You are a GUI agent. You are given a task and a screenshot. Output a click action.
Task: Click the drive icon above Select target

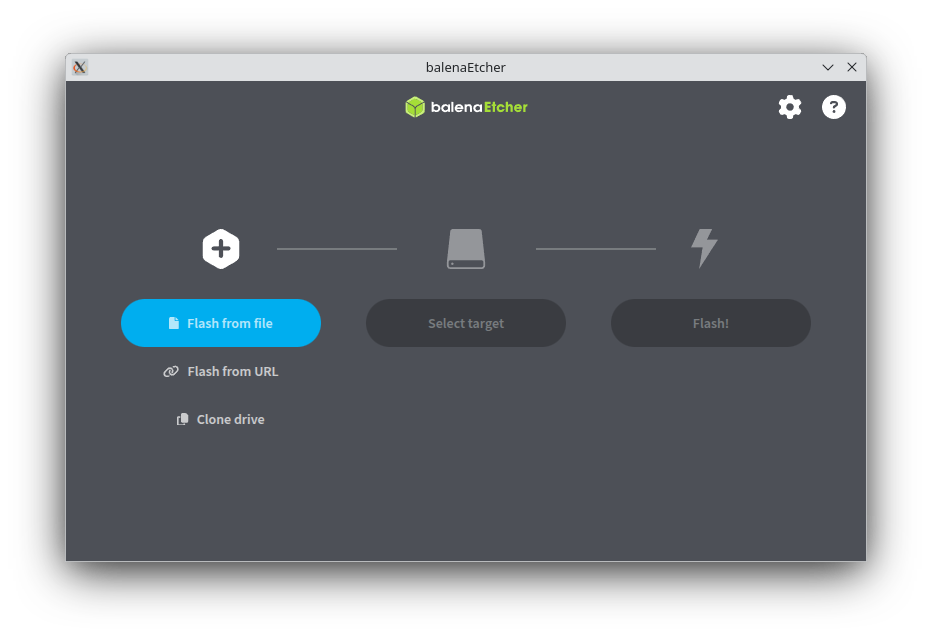pos(466,249)
